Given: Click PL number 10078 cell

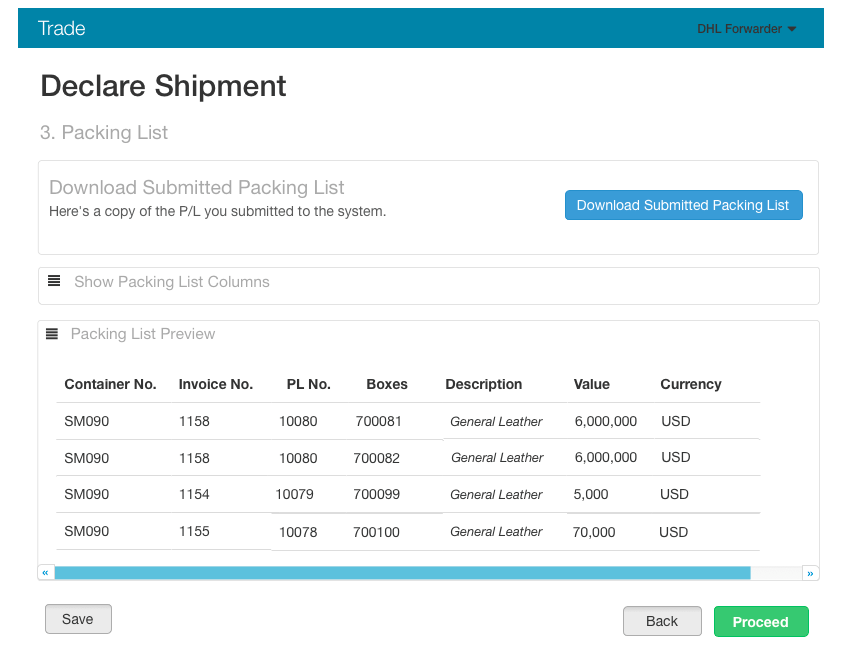Looking at the screenshot, I should (298, 532).
